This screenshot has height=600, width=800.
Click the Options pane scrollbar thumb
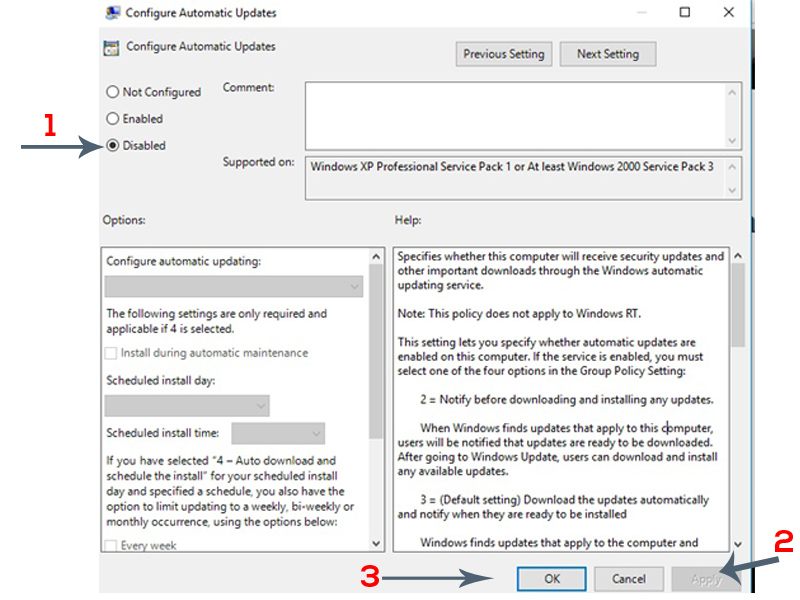(x=376, y=352)
